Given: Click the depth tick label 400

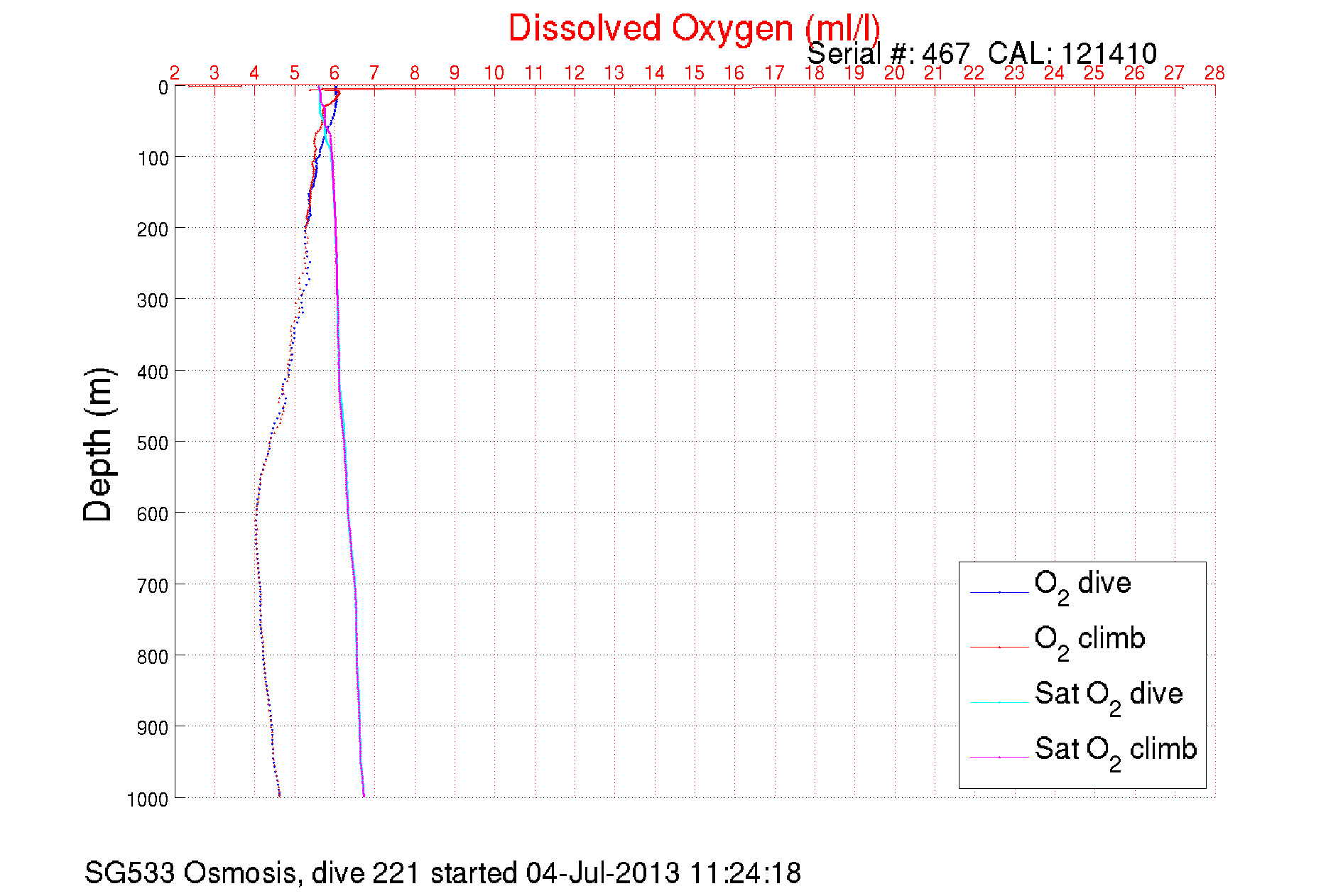Looking at the screenshot, I should pos(153,372).
